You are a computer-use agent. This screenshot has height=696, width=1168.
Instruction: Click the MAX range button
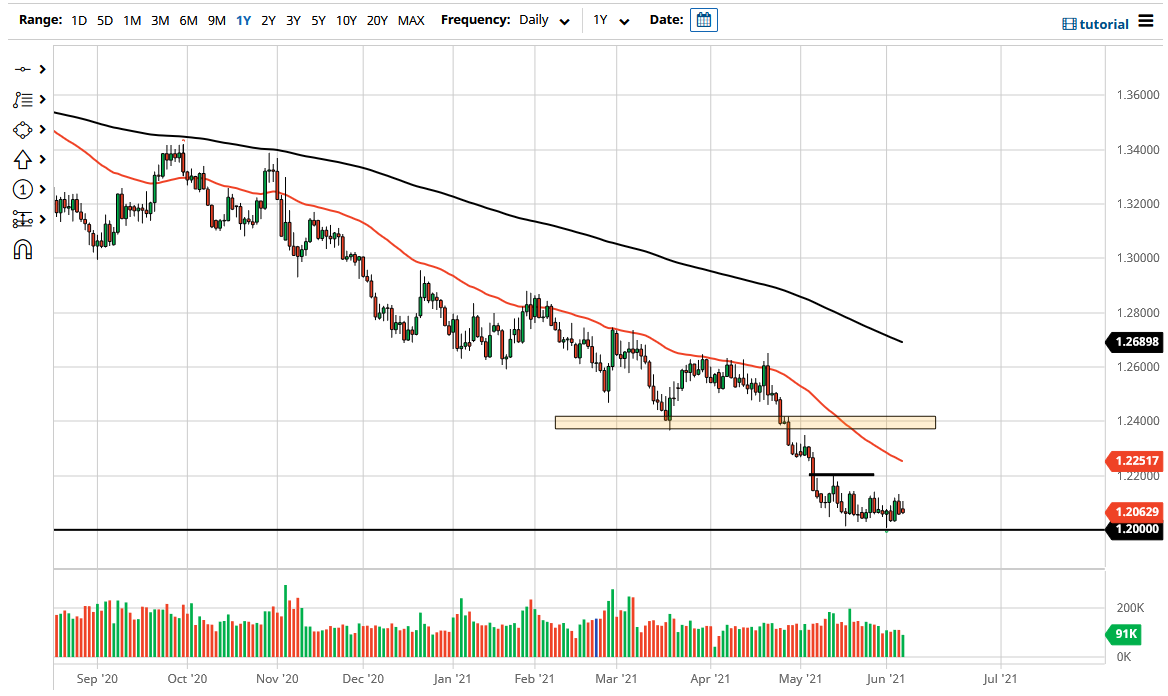pyautogui.click(x=410, y=19)
